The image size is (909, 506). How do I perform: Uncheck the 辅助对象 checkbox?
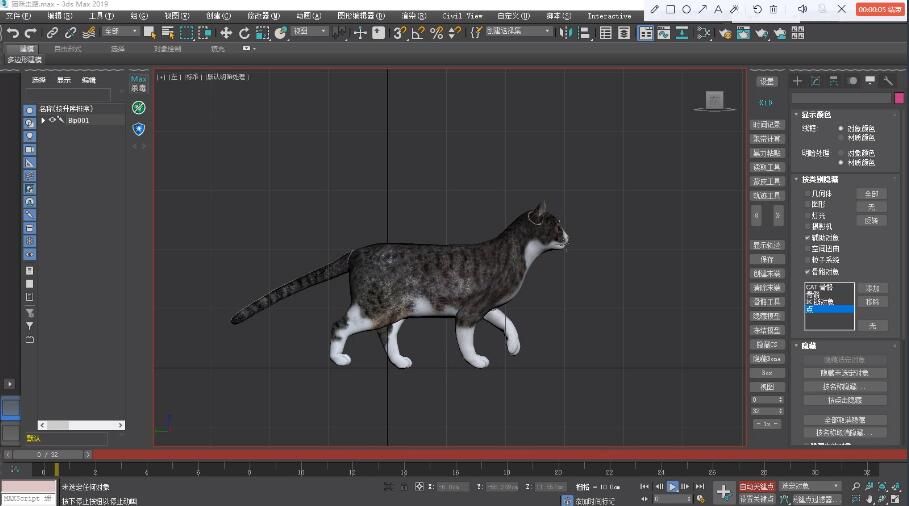point(807,238)
